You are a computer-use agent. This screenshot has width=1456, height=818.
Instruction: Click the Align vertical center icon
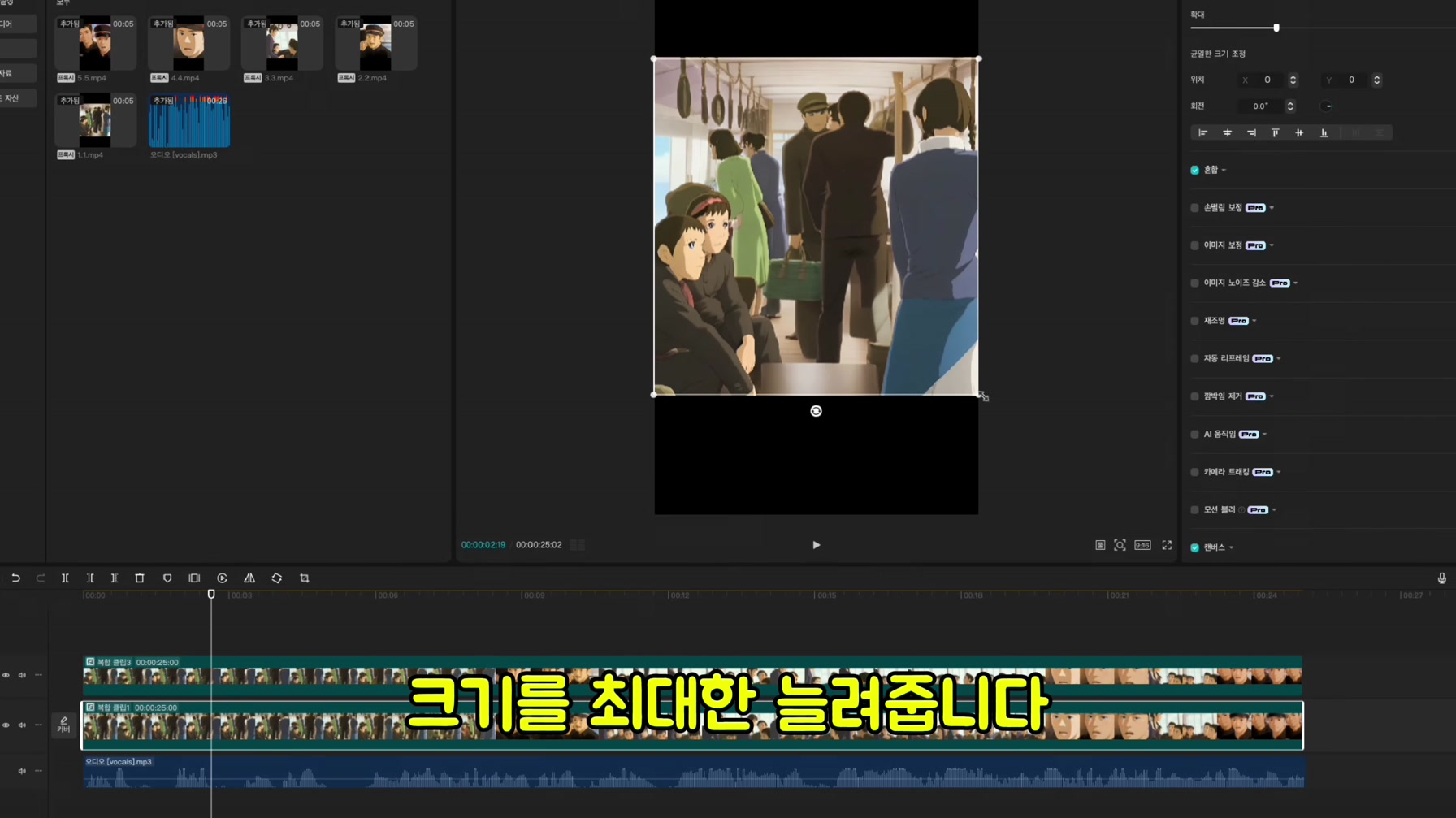pyautogui.click(x=1299, y=132)
